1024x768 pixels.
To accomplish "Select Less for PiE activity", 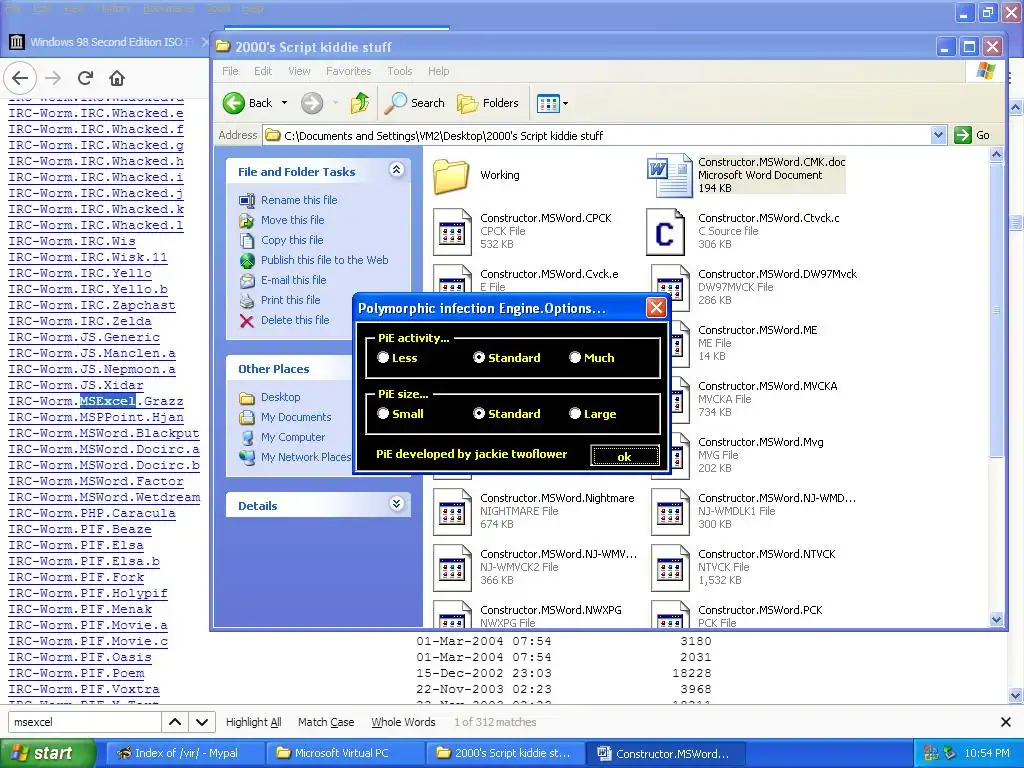I will 383,357.
